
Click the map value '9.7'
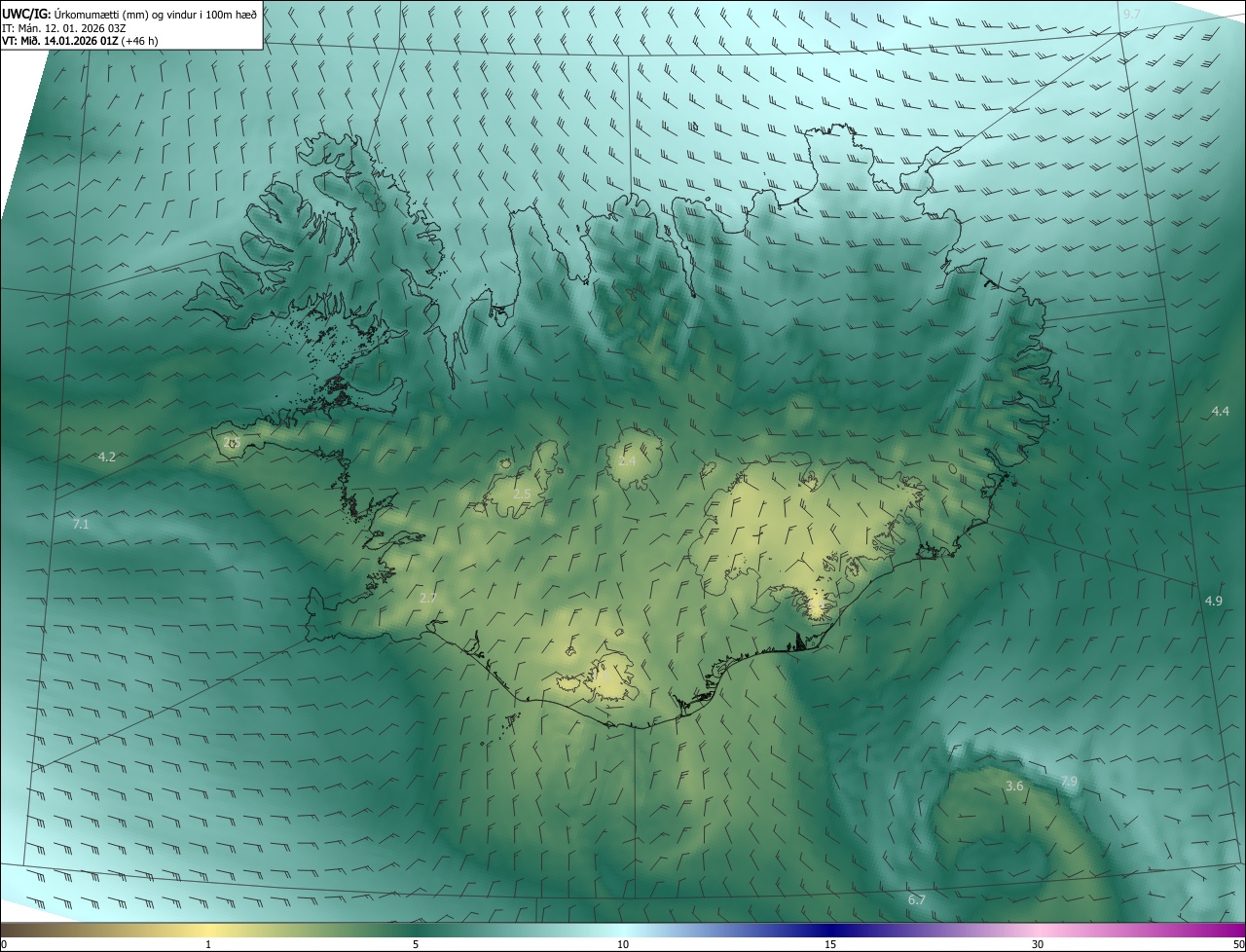pos(1131,14)
